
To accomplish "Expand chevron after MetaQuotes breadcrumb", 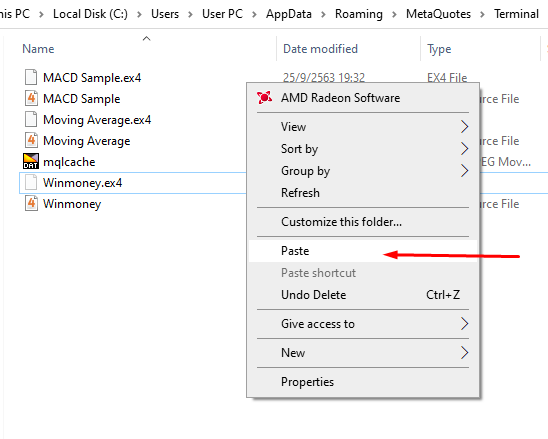I will click(482, 14).
